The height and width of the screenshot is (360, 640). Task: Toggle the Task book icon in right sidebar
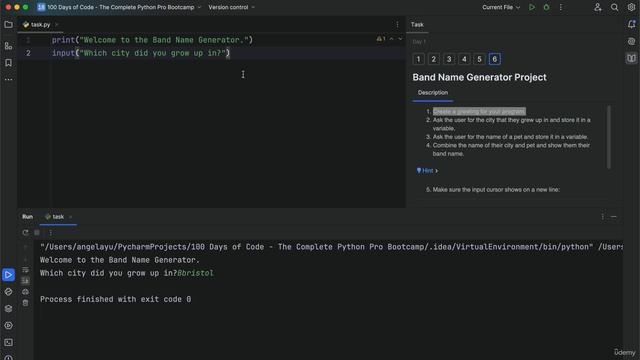(x=631, y=58)
